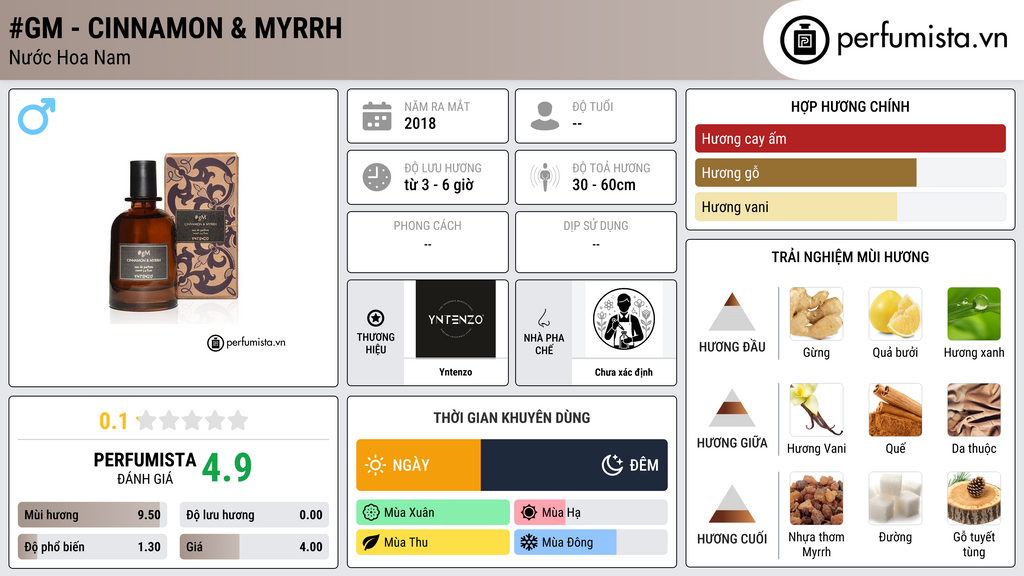The image size is (1024, 576).
Task: Click the release year value 2018
Action: [420, 123]
